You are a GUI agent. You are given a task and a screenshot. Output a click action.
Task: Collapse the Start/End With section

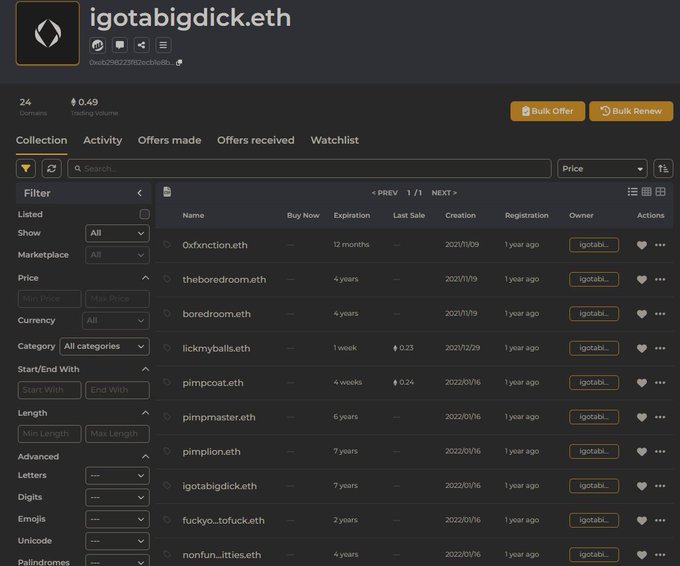(x=146, y=370)
